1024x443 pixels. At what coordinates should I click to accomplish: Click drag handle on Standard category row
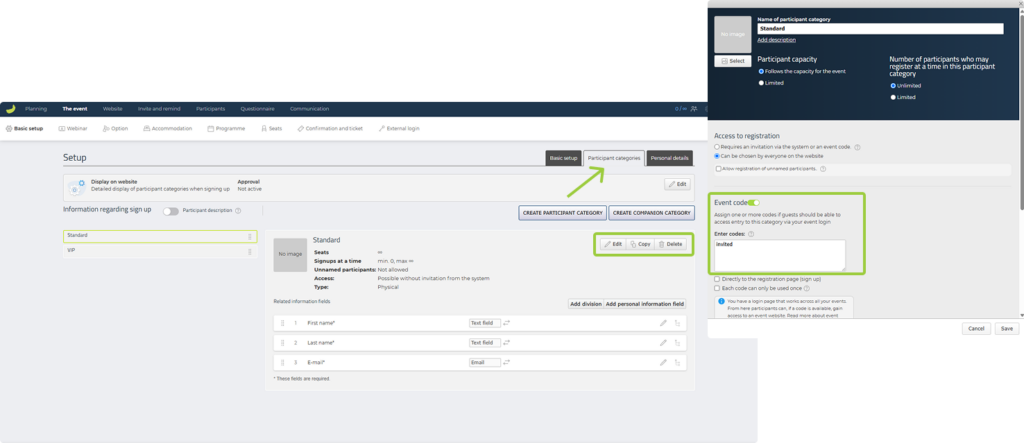(249, 237)
